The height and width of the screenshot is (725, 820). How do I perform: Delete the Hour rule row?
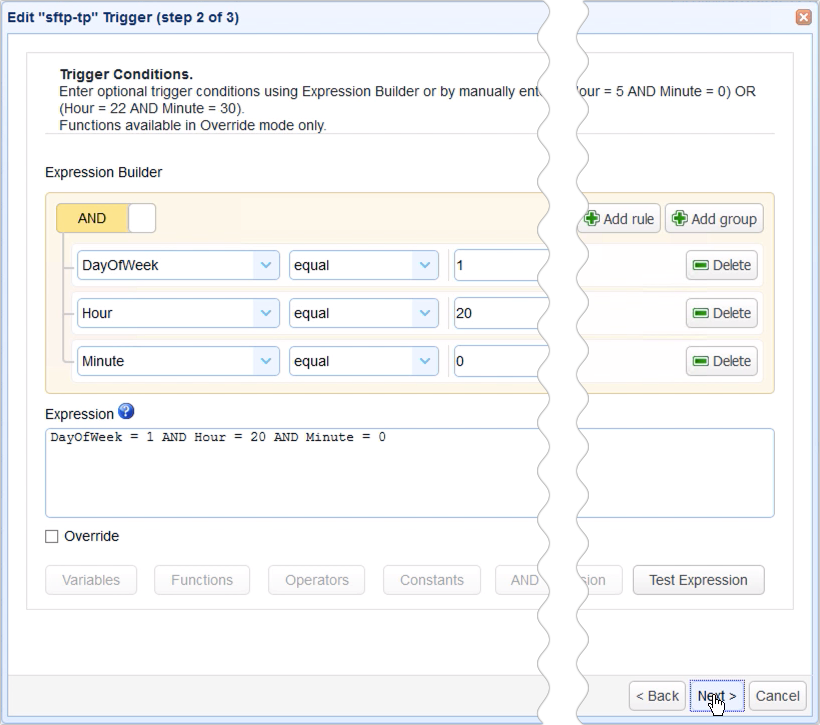722,313
